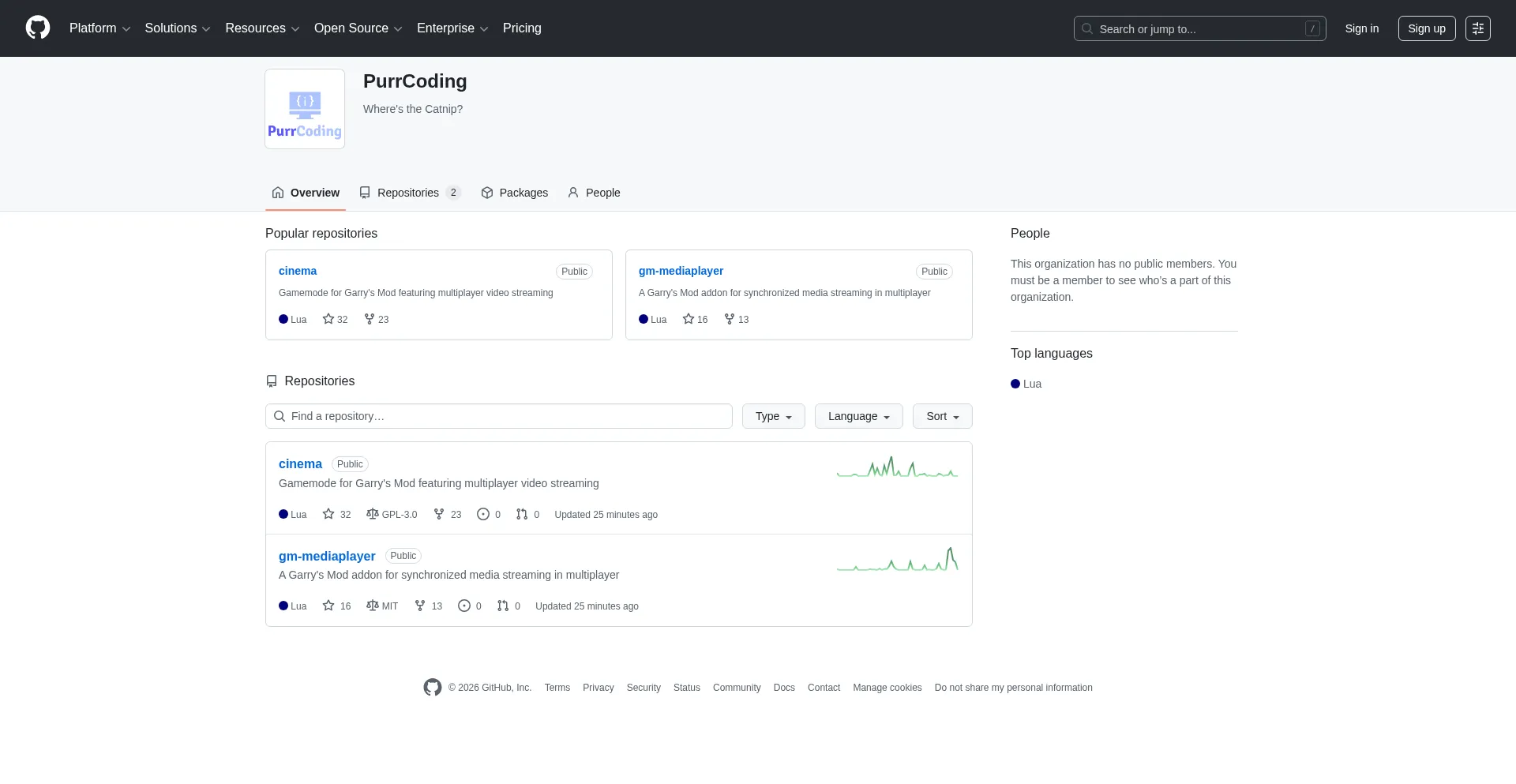Go to GitHub homepage via Octocat logo

pyautogui.click(x=38, y=28)
